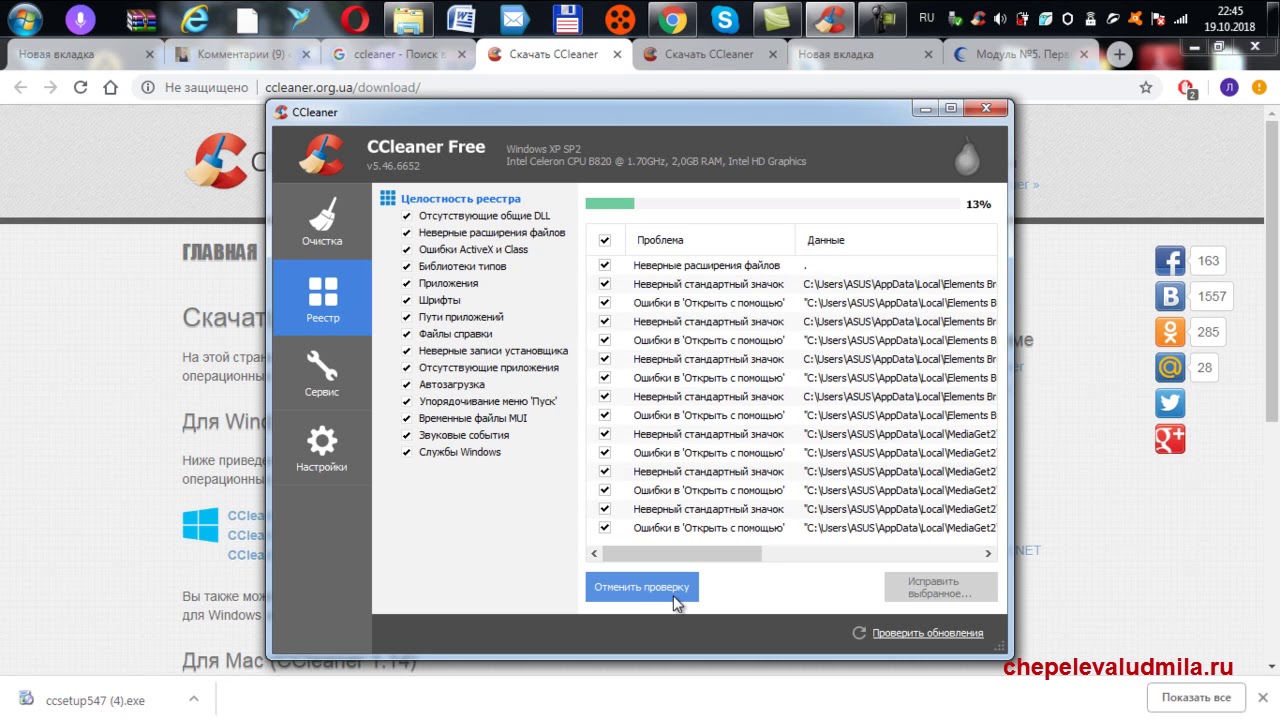Click the Chrome back arrow
The width and height of the screenshot is (1280, 720).
(x=20, y=88)
